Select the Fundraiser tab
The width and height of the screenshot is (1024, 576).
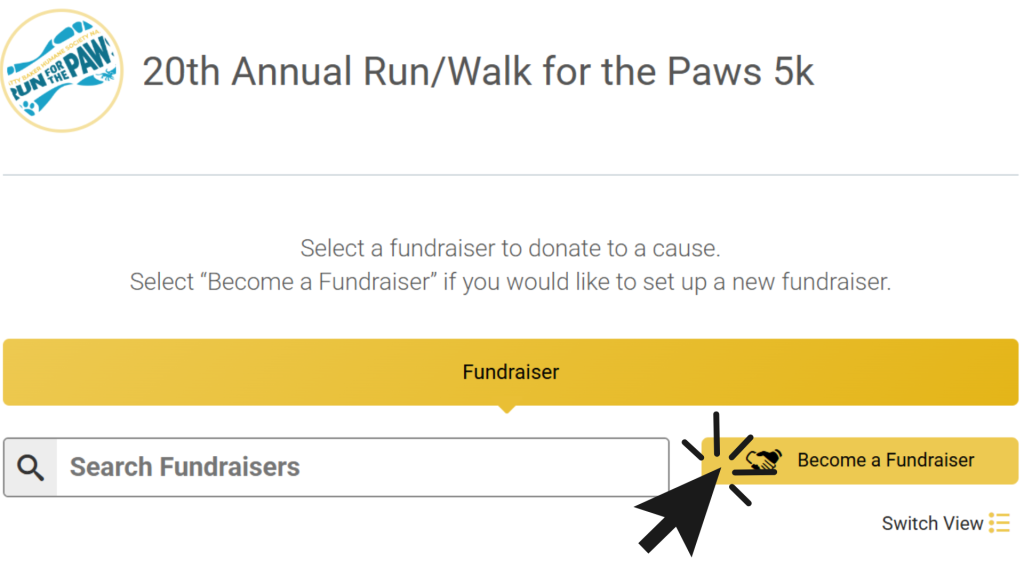point(510,372)
